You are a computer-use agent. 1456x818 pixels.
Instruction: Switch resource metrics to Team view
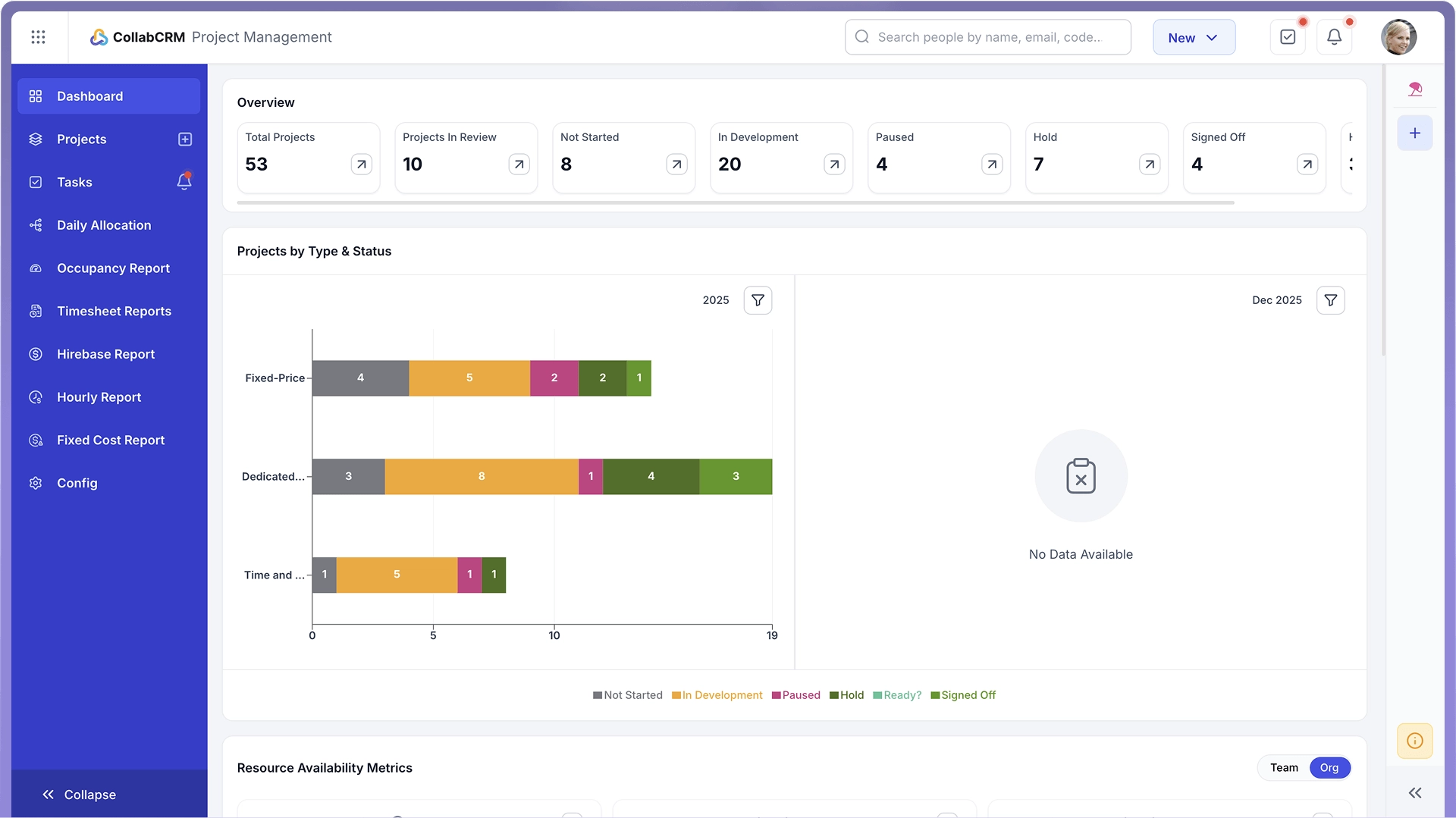coord(1283,767)
